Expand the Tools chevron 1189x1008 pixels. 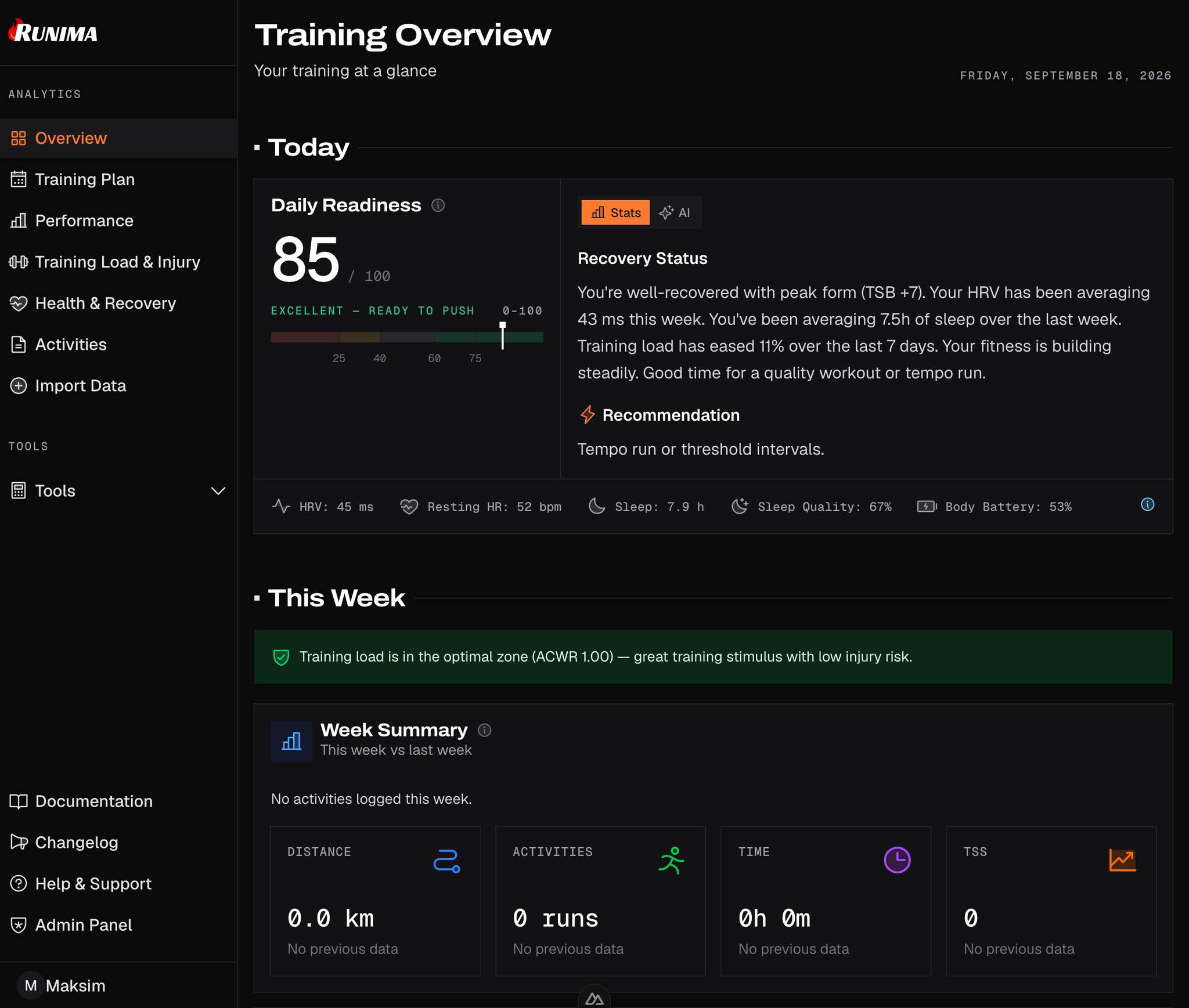(218, 491)
